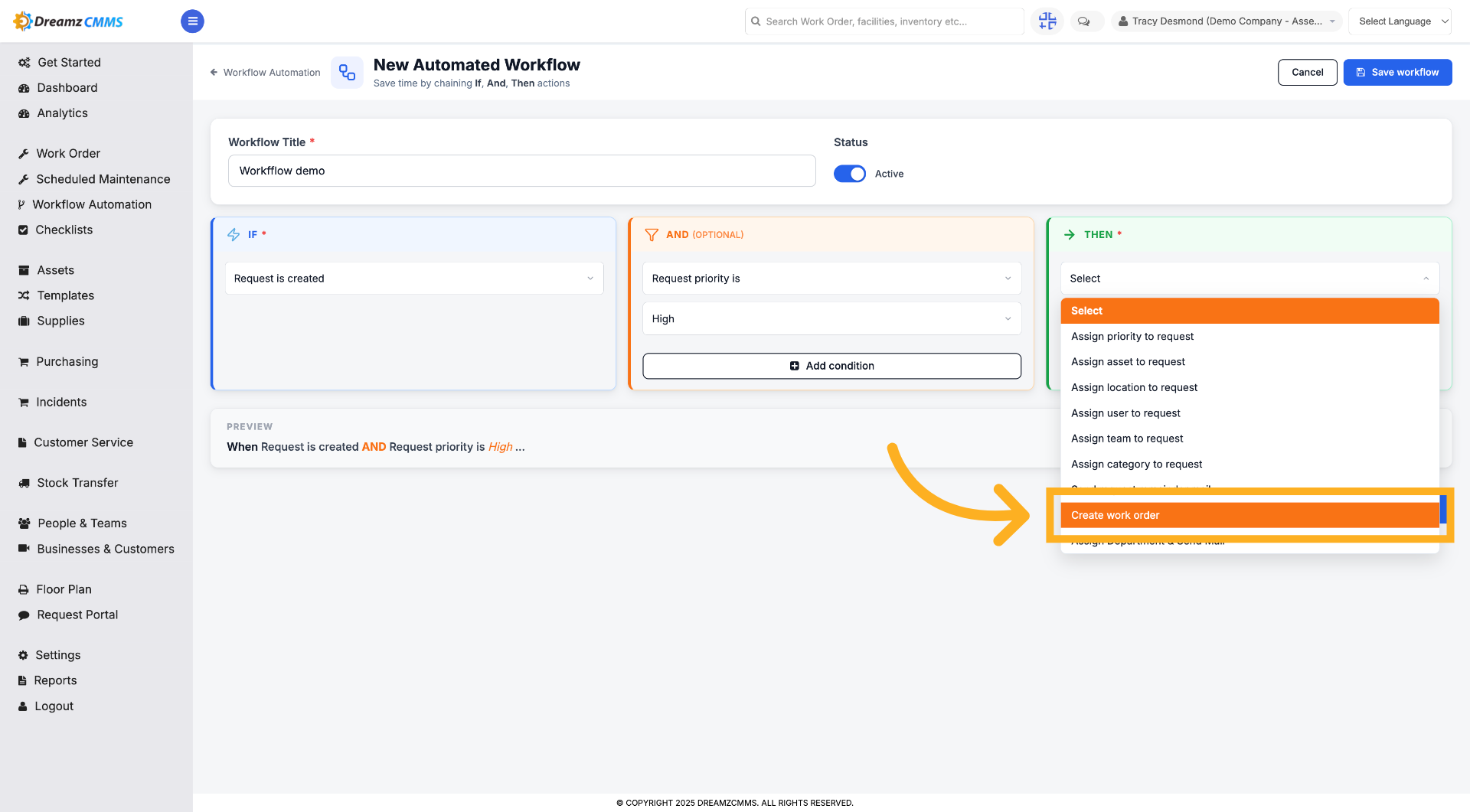Toggle the sidebar hamburger menu button
The height and width of the screenshot is (812, 1470).
click(x=192, y=21)
